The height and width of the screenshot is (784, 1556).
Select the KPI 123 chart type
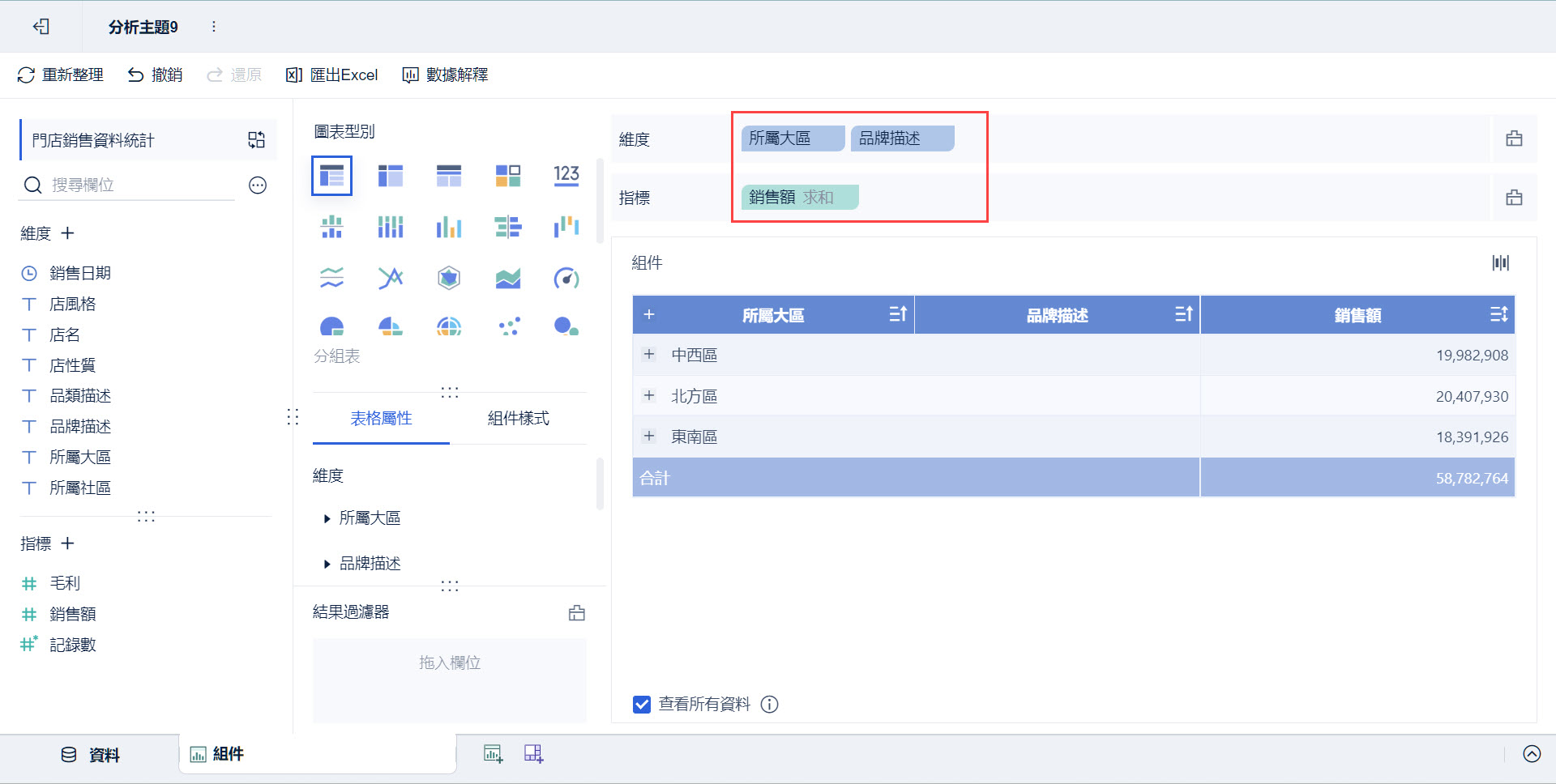pyautogui.click(x=566, y=175)
